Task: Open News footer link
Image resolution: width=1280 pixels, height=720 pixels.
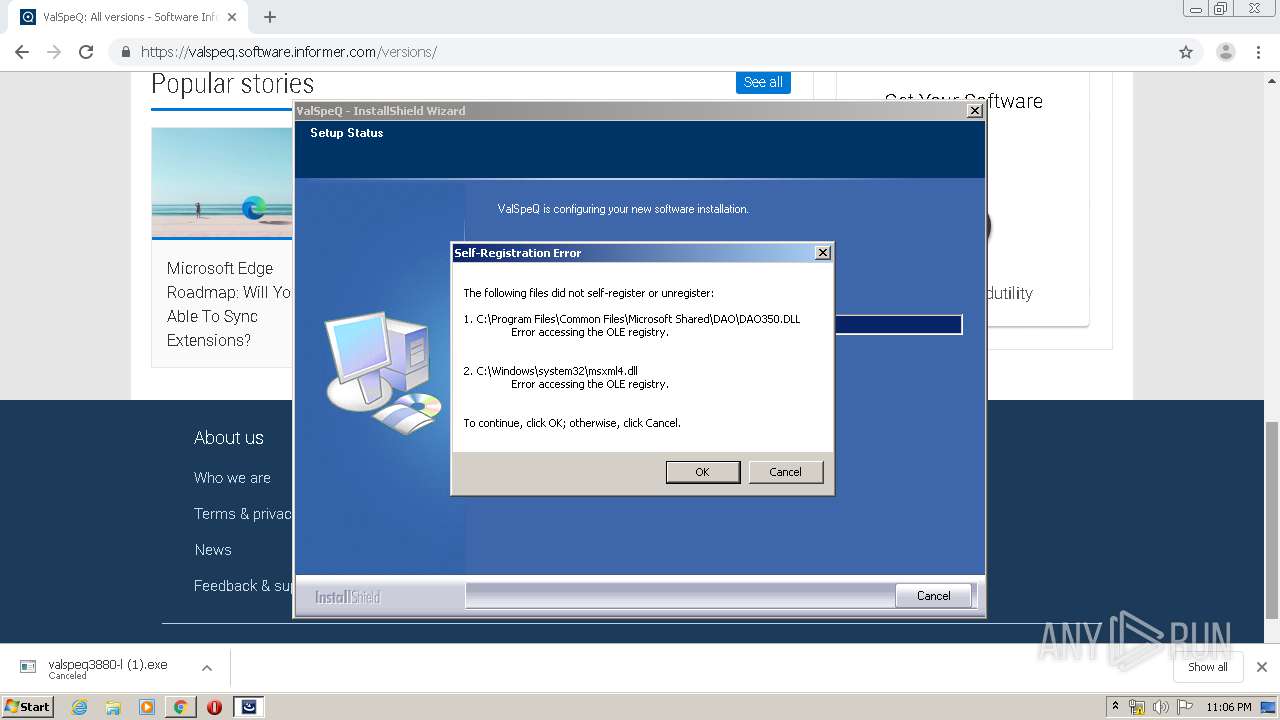Action: [212, 550]
